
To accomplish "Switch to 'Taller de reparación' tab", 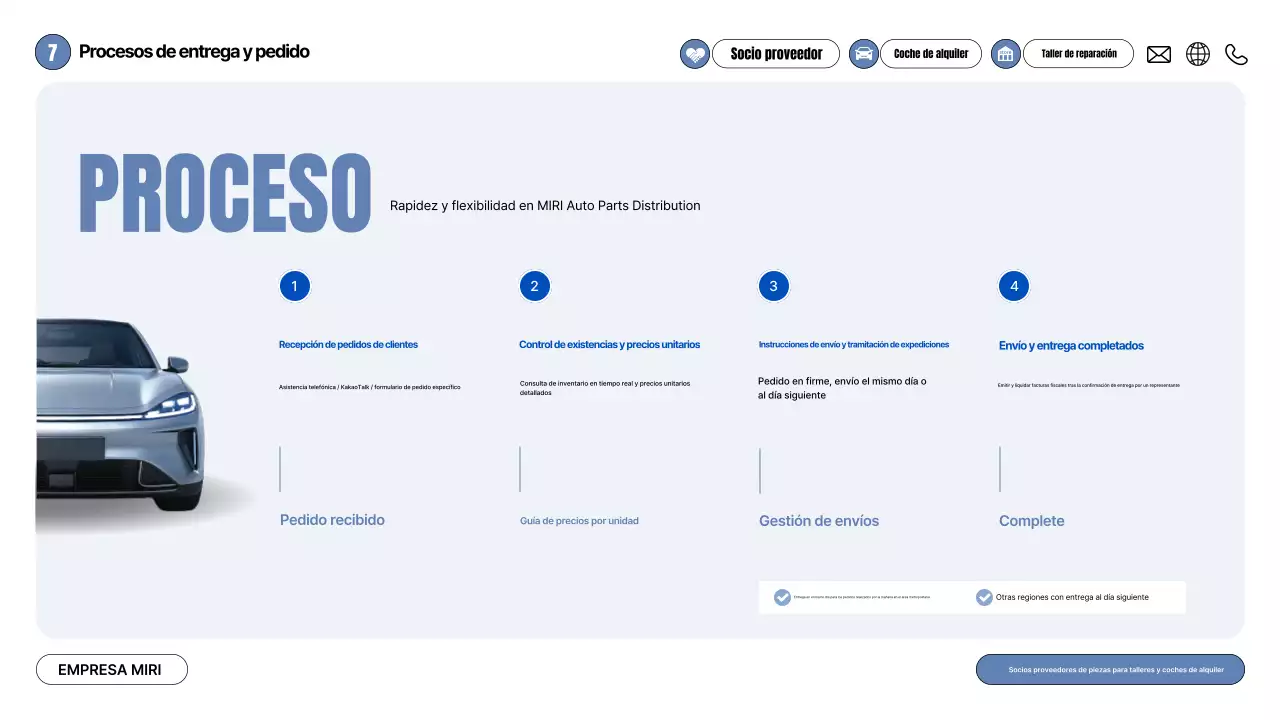I will [x=1078, y=54].
